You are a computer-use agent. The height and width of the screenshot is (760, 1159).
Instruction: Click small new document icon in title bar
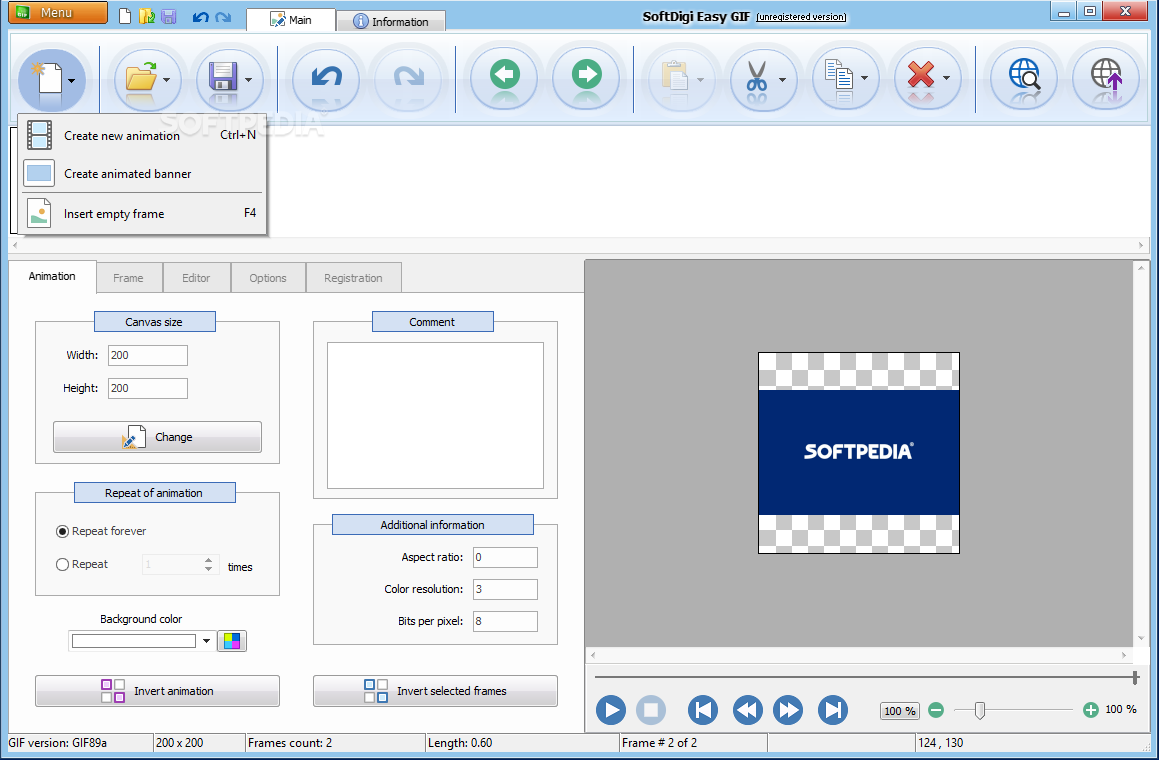point(125,16)
